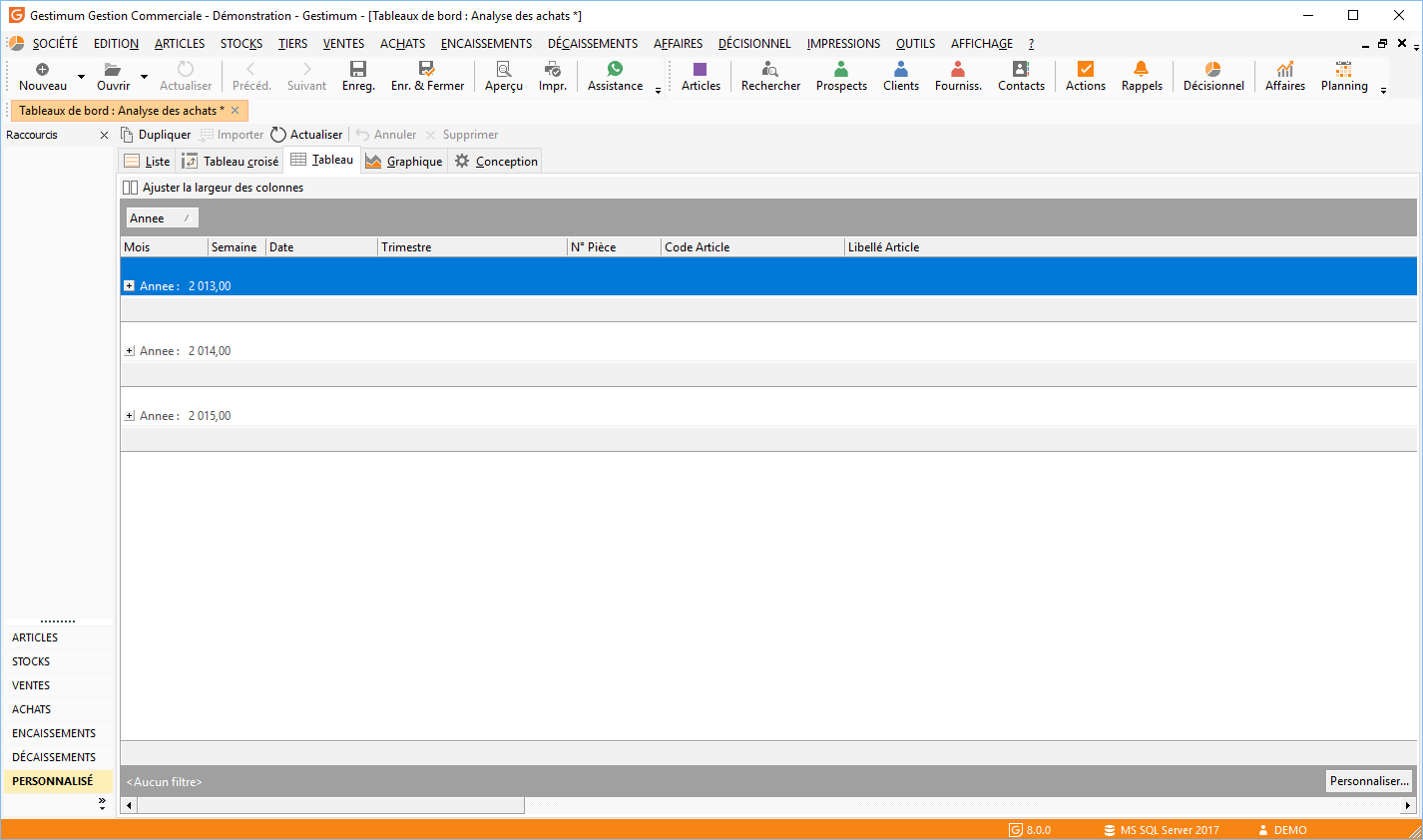The image size is (1423, 840).
Task: Click the Ouvrir folder icon
Action: tap(113, 76)
